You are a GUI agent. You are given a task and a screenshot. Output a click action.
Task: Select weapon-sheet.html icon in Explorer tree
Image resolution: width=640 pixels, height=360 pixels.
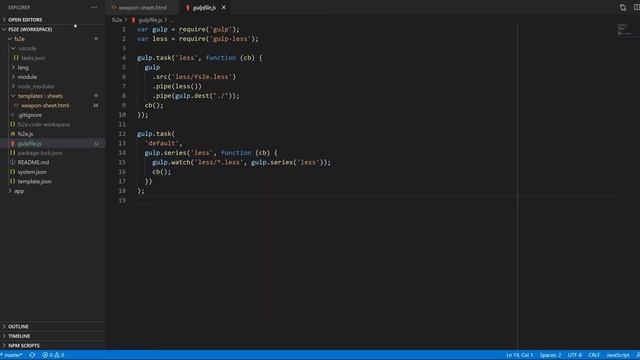pos(16,105)
